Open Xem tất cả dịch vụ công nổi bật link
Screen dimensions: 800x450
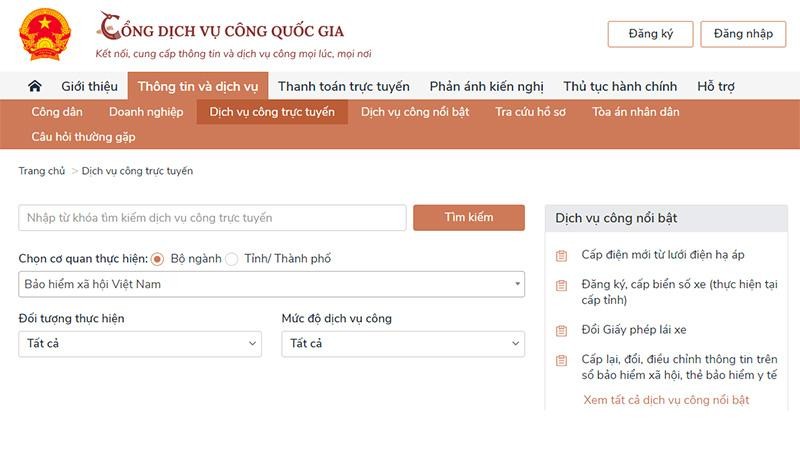[x=666, y=400]
